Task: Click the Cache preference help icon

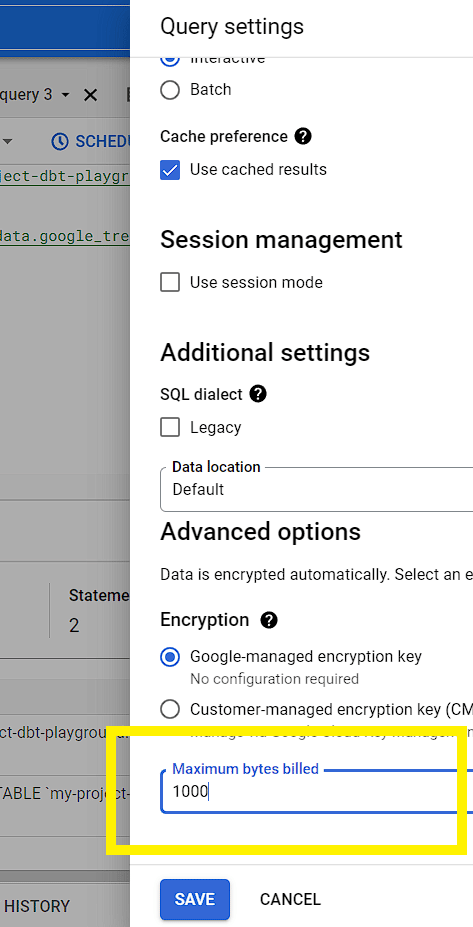Action: tap(303, 137)
